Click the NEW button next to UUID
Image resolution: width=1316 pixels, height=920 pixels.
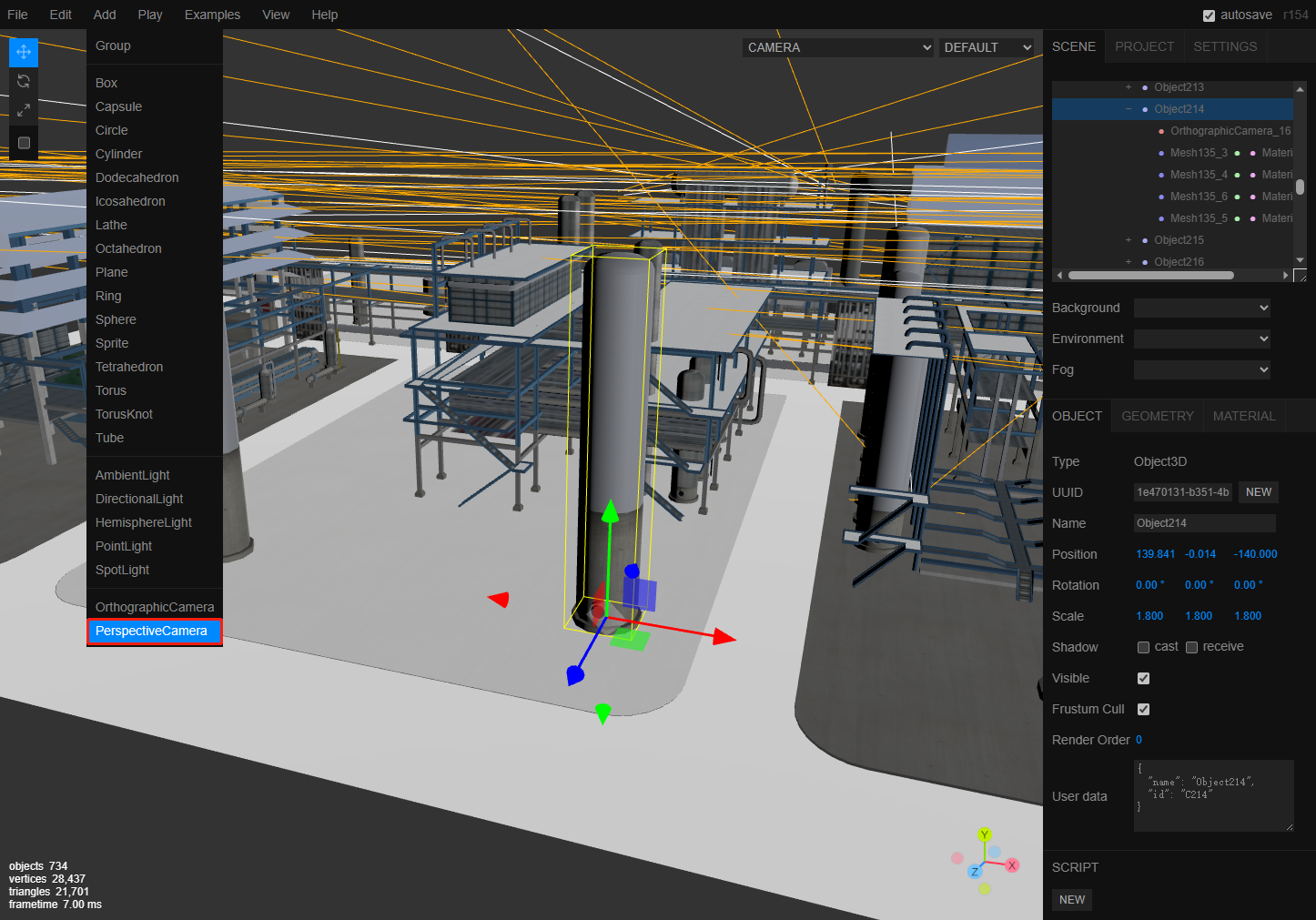[1258, 492]
